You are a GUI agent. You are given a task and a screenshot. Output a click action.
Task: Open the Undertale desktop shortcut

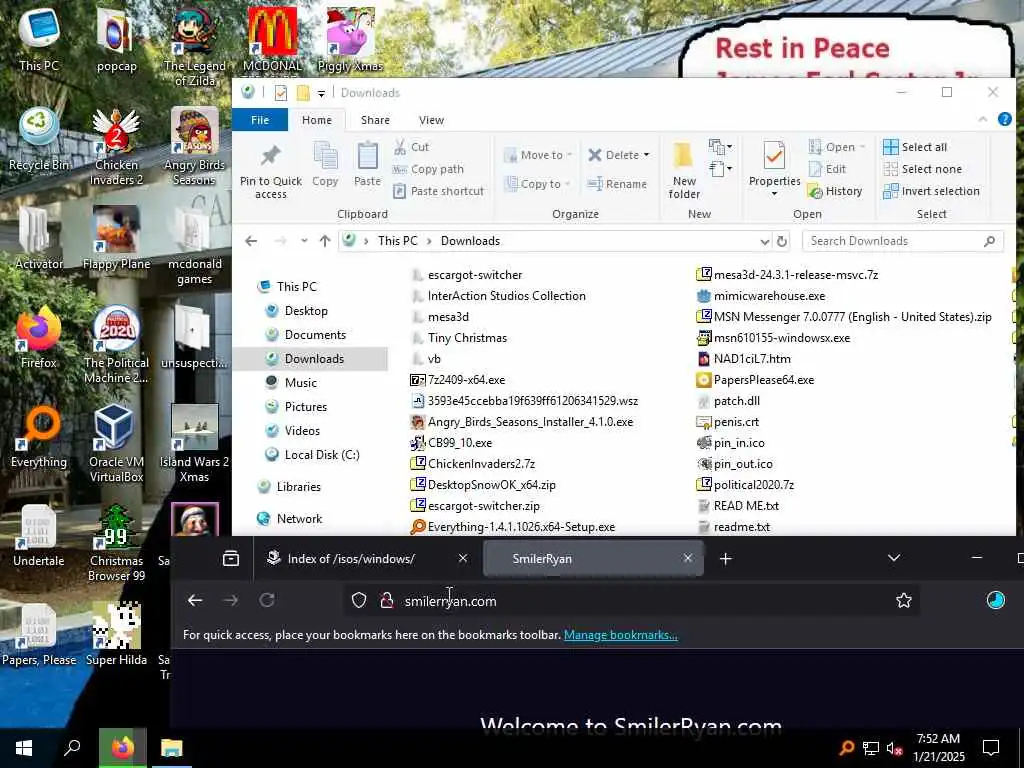tap(39, 536)
